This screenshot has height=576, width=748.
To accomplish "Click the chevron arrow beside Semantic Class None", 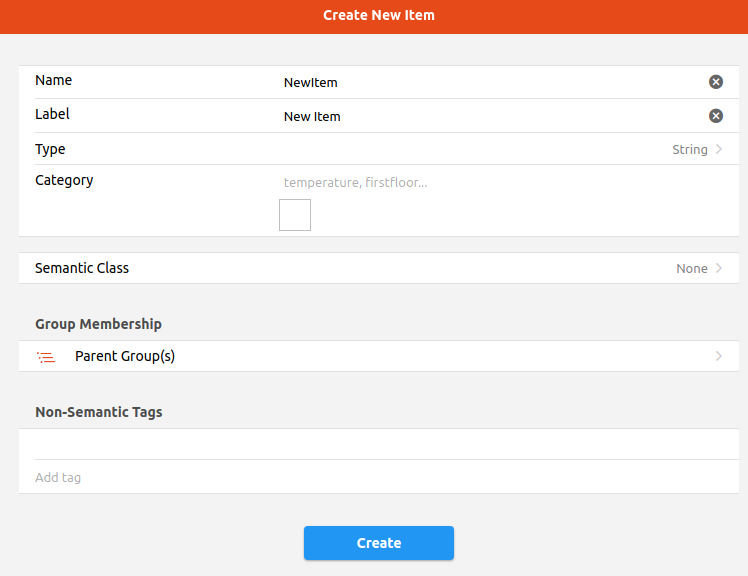I will [x=718, y=268].
